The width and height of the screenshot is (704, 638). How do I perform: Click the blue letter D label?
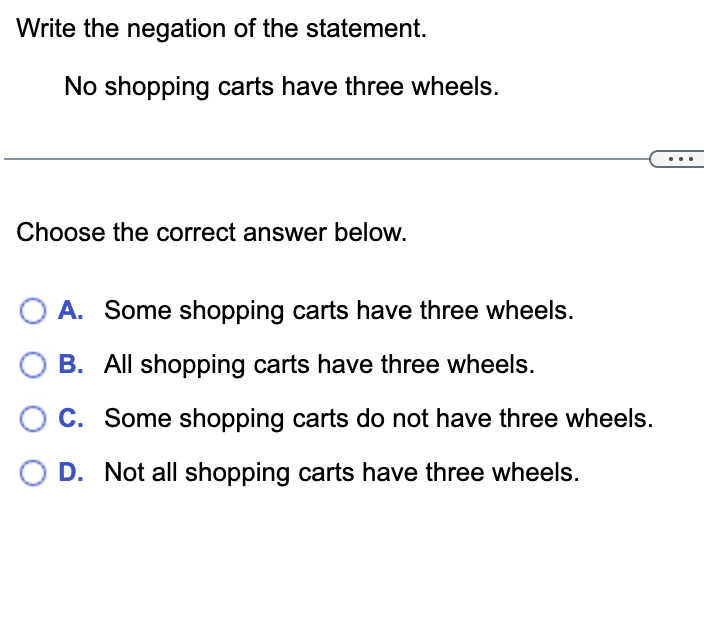(70, 472)
